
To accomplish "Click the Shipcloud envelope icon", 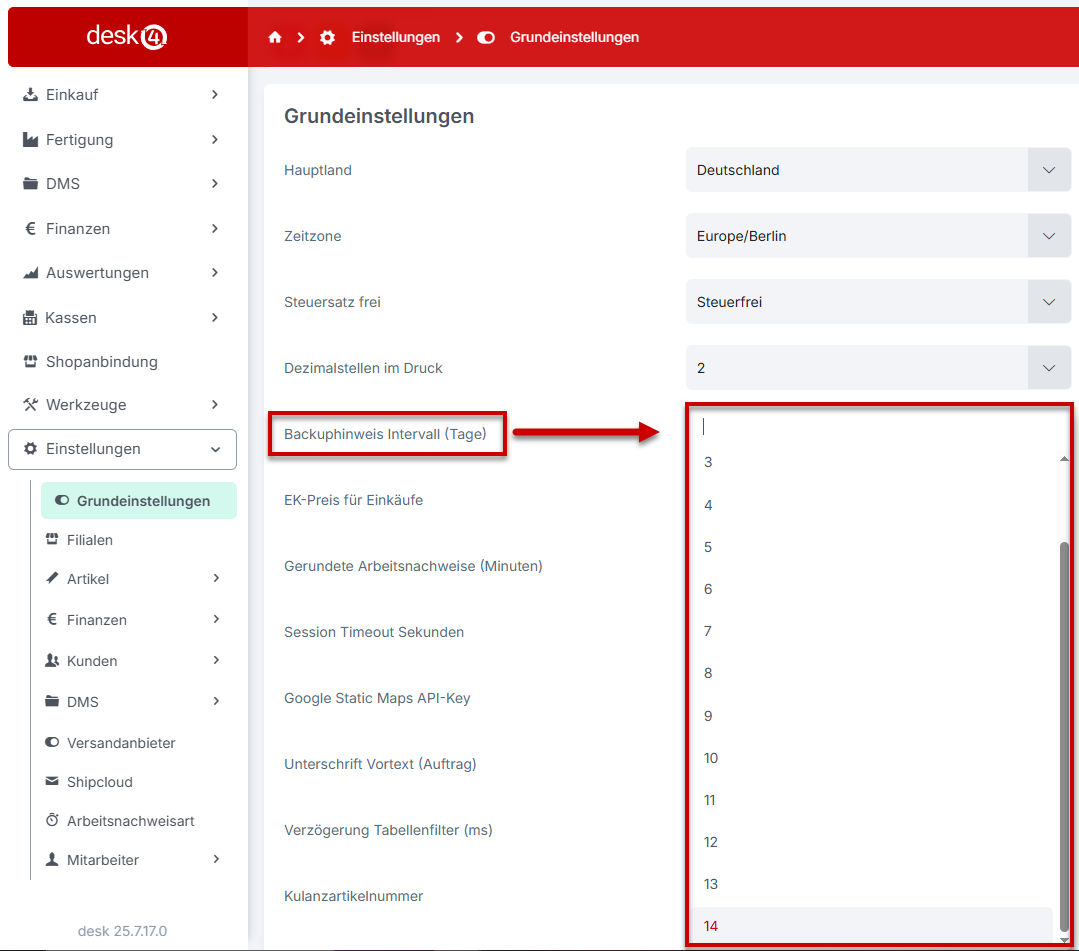I will tap(53, 782).
